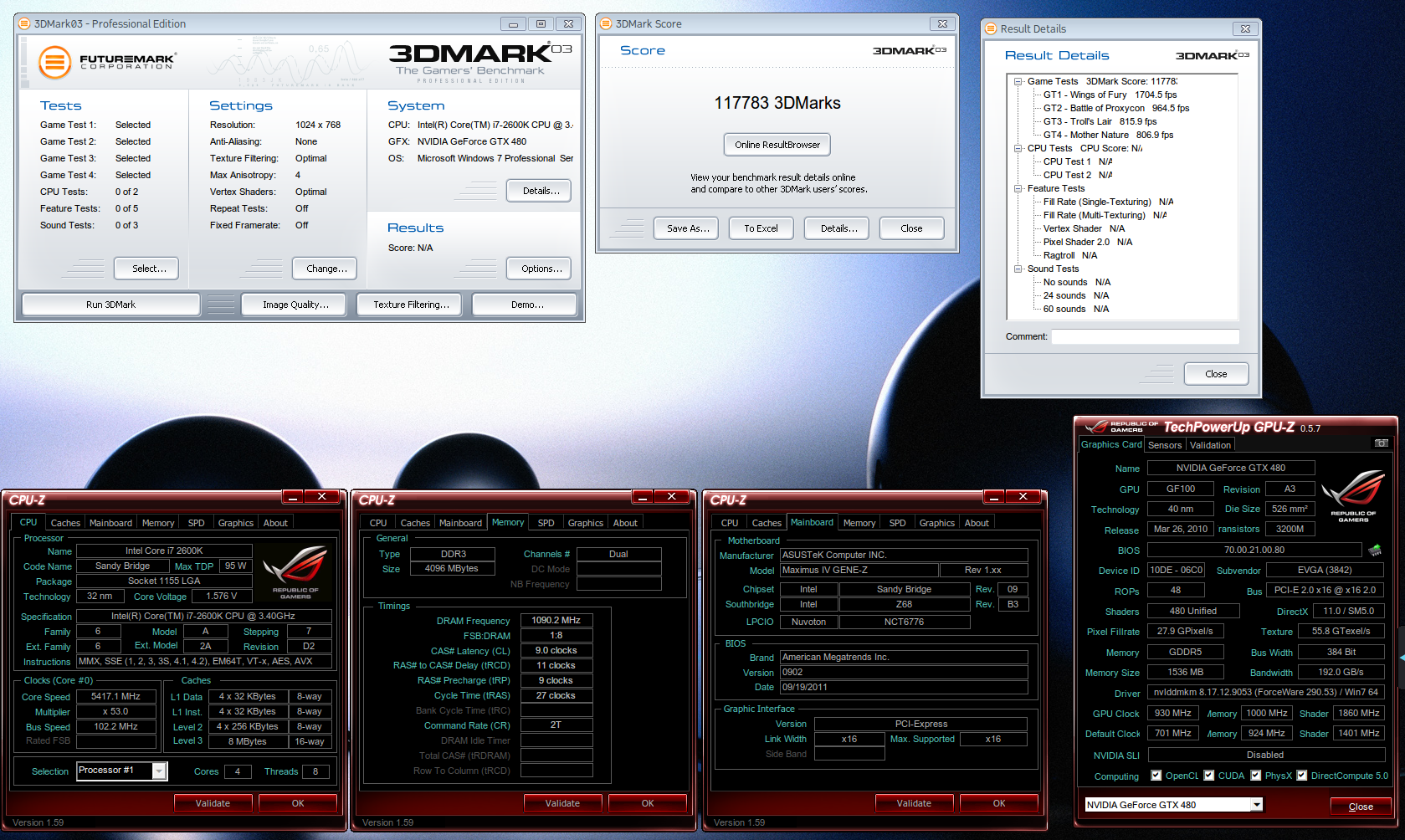
Task: Click Details... in 3DMark Score window
Action: (x=837, y=228)
